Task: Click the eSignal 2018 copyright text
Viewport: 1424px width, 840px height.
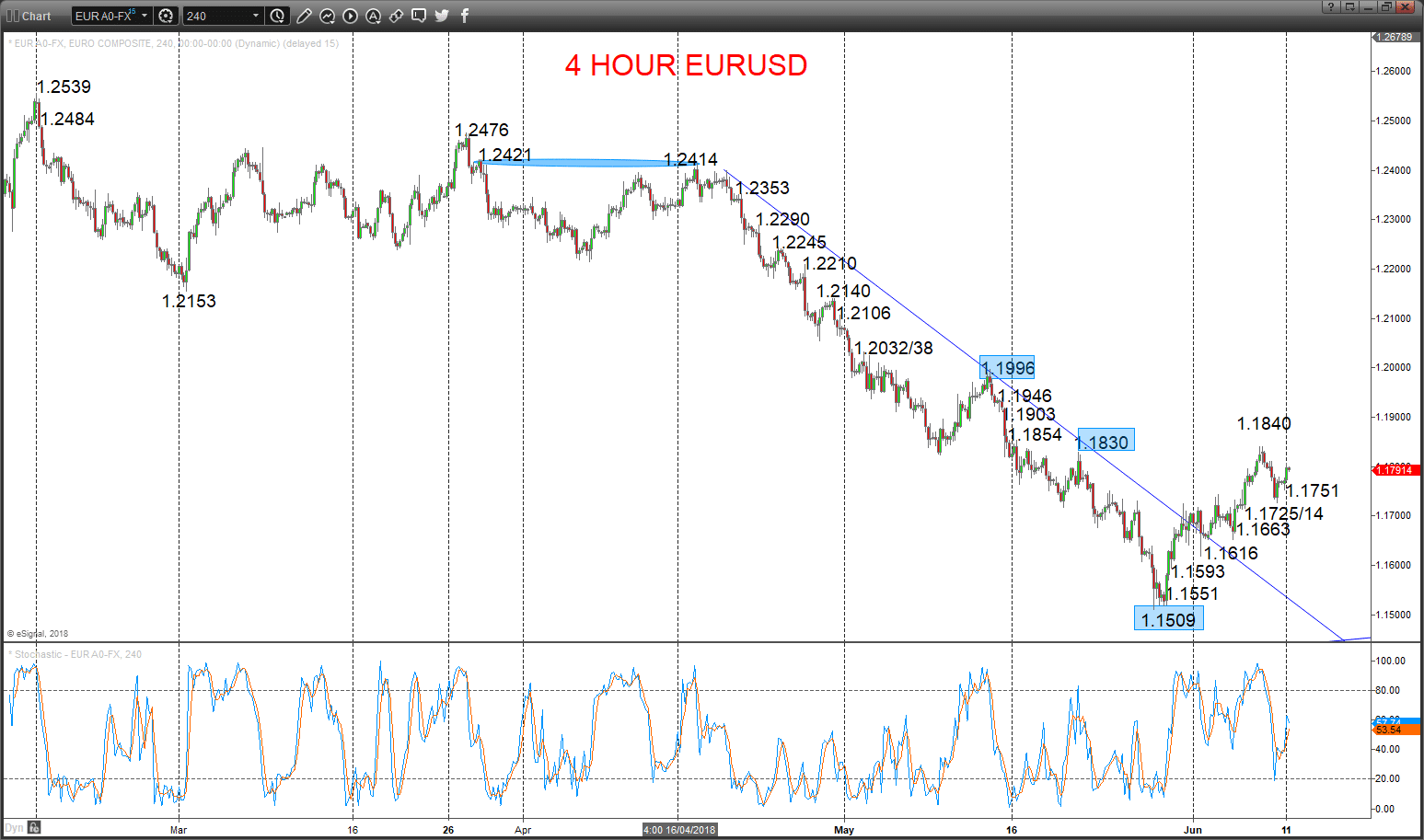Action: tap(38, 633)
